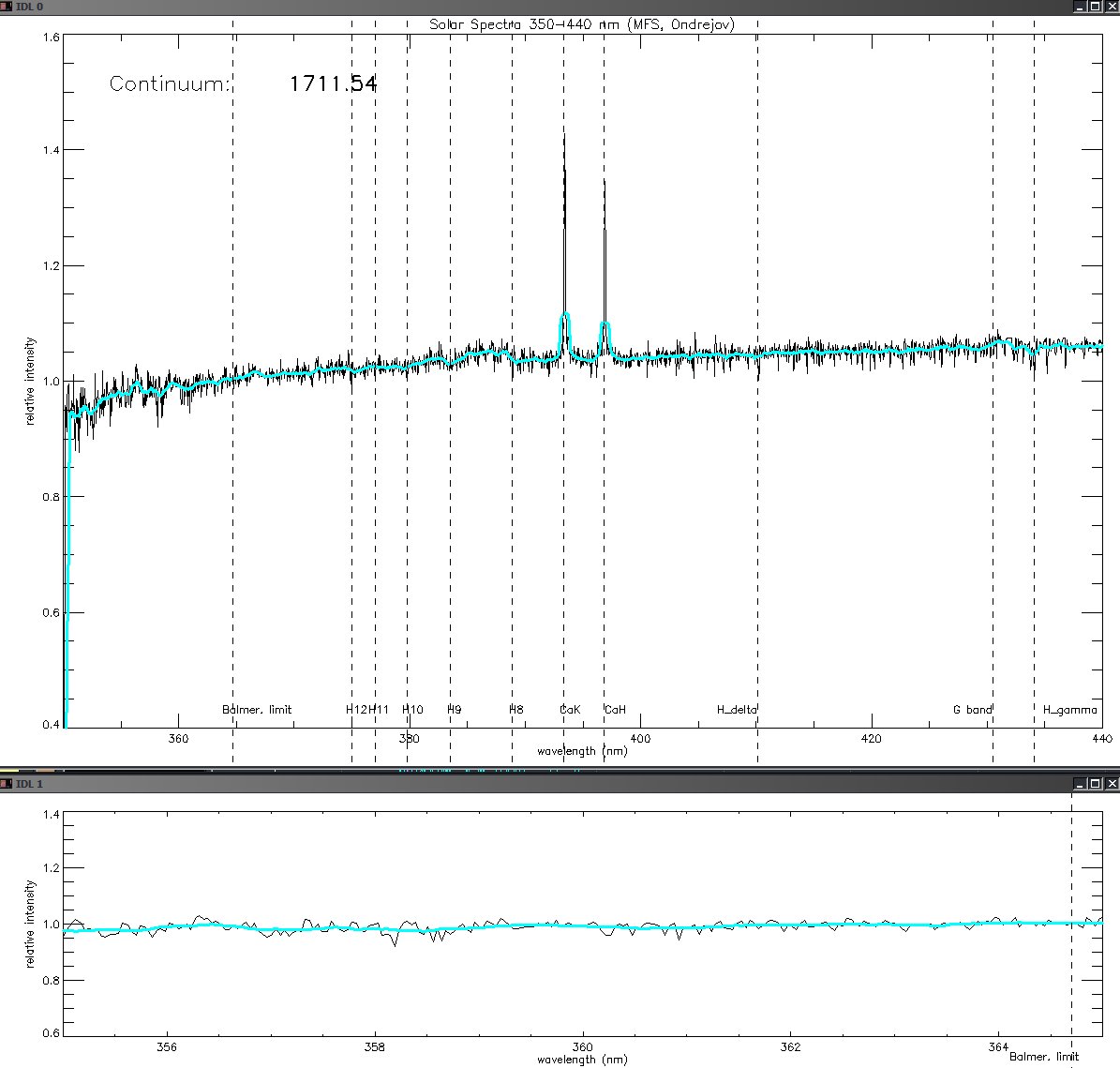Click the 356 x-axis tick in bottom plot
Image resolution: width=1120 pixels, height=1068 pixels.
(167, 1047)
